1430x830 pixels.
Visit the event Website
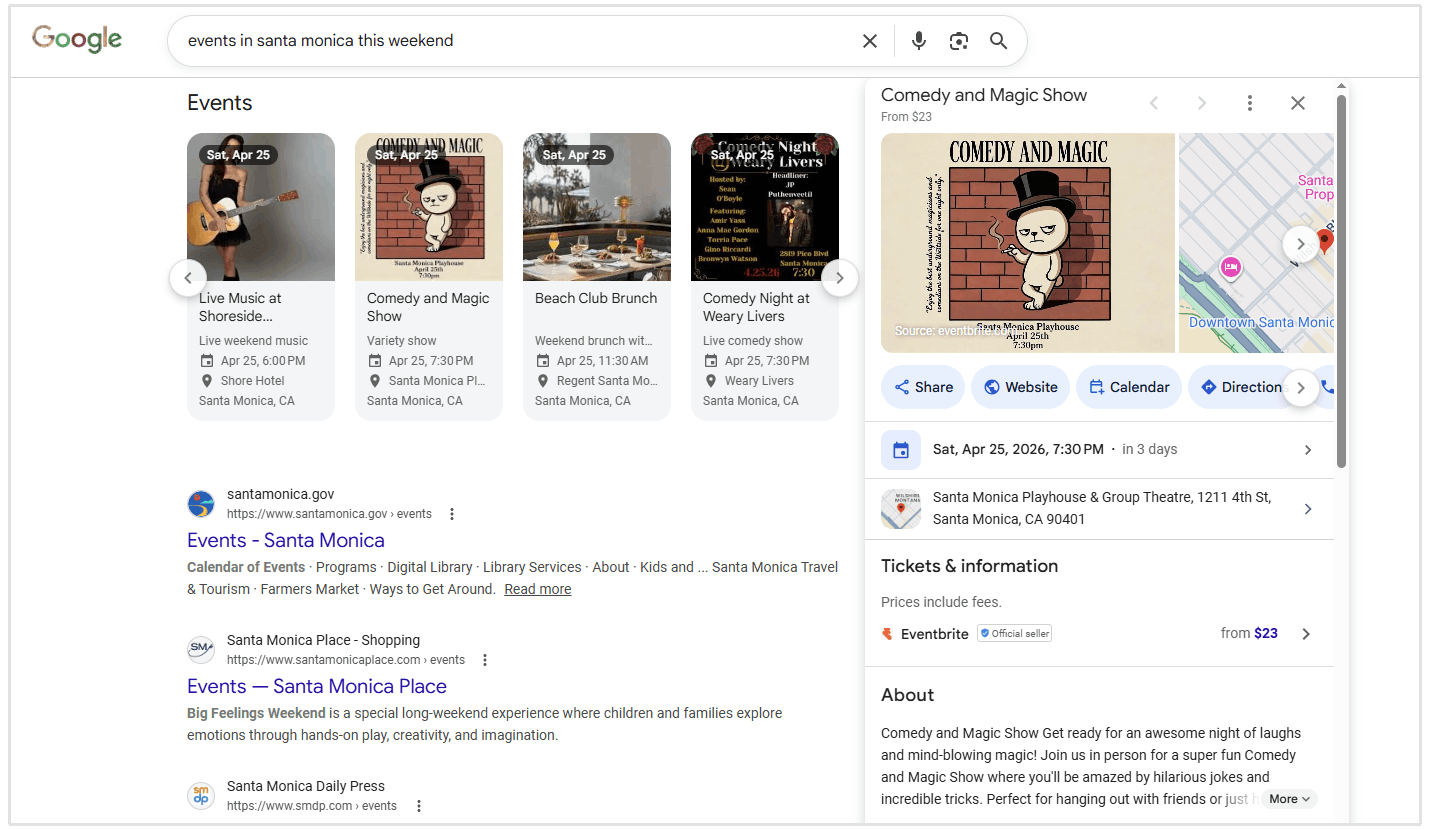click(1020, 387)
